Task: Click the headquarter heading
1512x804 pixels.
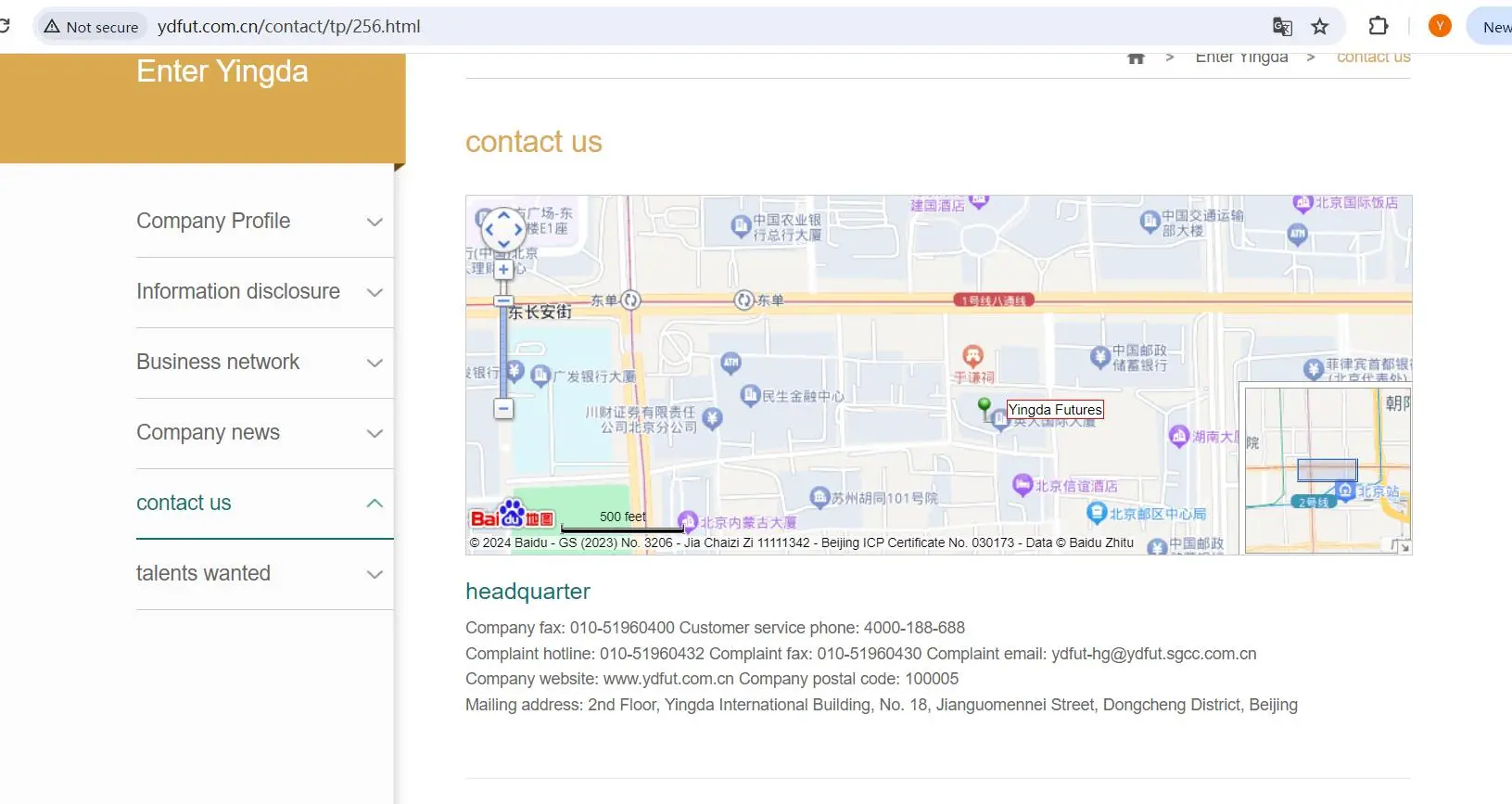Action: (527, 592)
